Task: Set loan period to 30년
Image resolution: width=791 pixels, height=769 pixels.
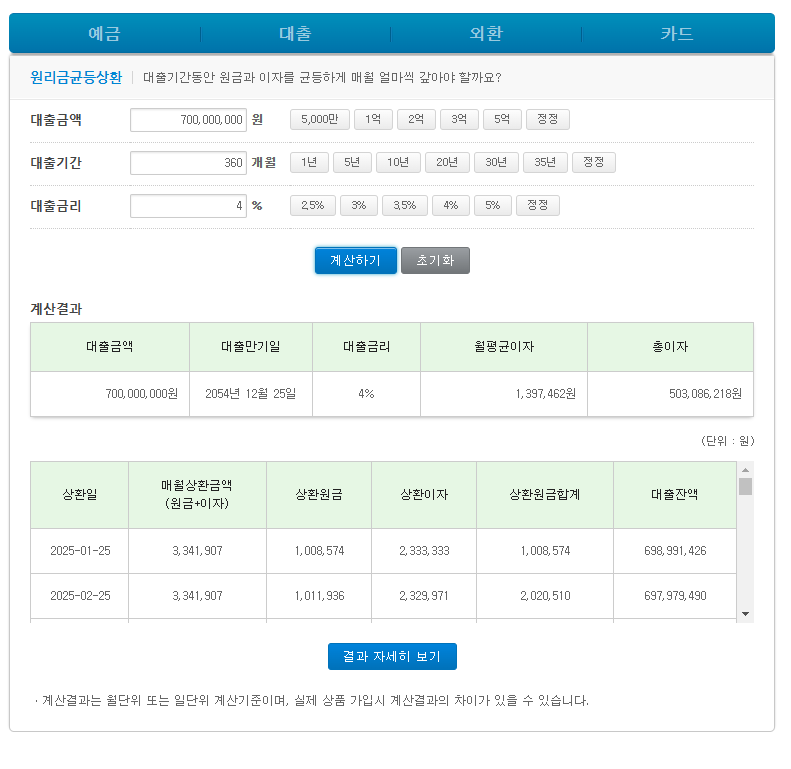Action: (x=496, y=162)
